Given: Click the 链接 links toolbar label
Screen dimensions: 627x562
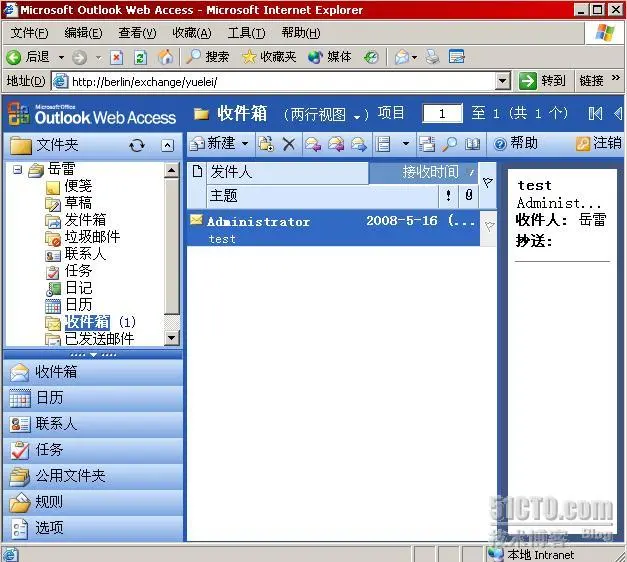Looking at the screenshot, I should [x=591, y=81].
